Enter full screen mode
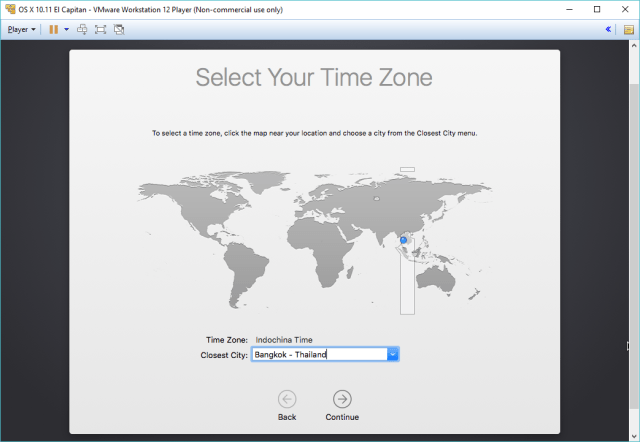640x442 pixels. [100, 29]
